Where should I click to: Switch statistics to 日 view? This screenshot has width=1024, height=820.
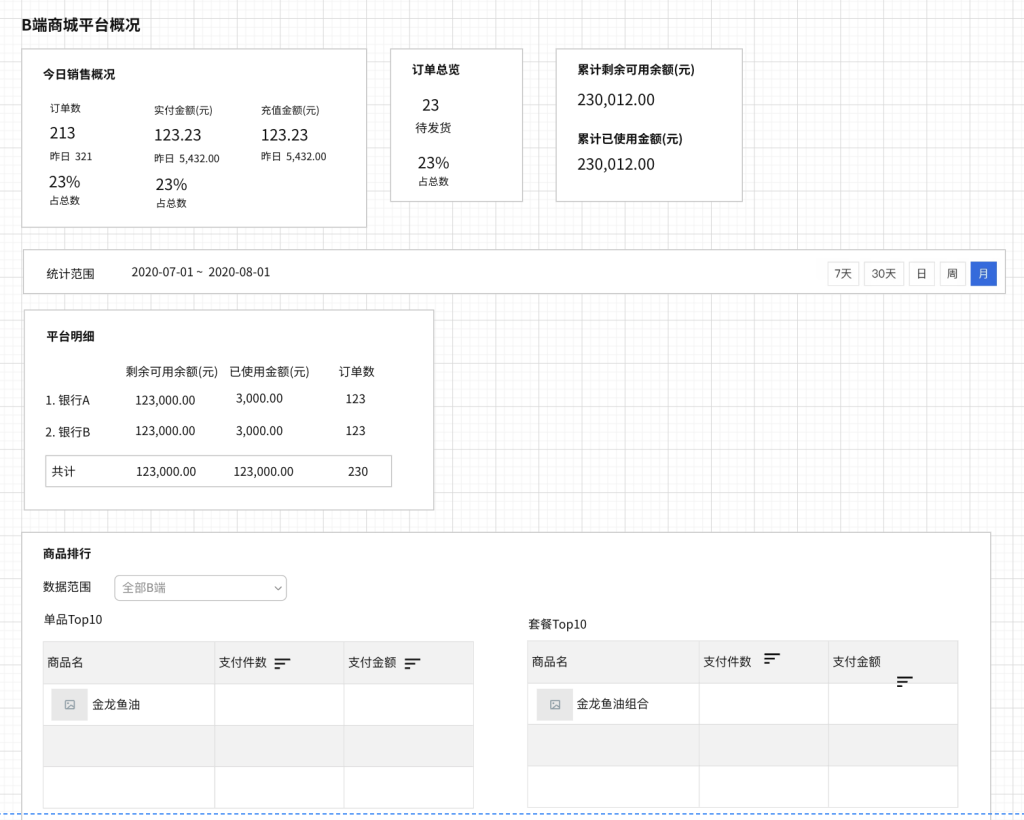click(921, 273)
